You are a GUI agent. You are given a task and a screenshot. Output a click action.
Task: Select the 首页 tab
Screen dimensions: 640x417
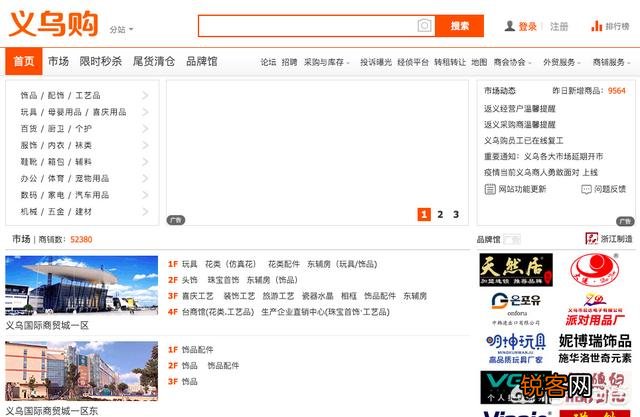tap(24, 61)
